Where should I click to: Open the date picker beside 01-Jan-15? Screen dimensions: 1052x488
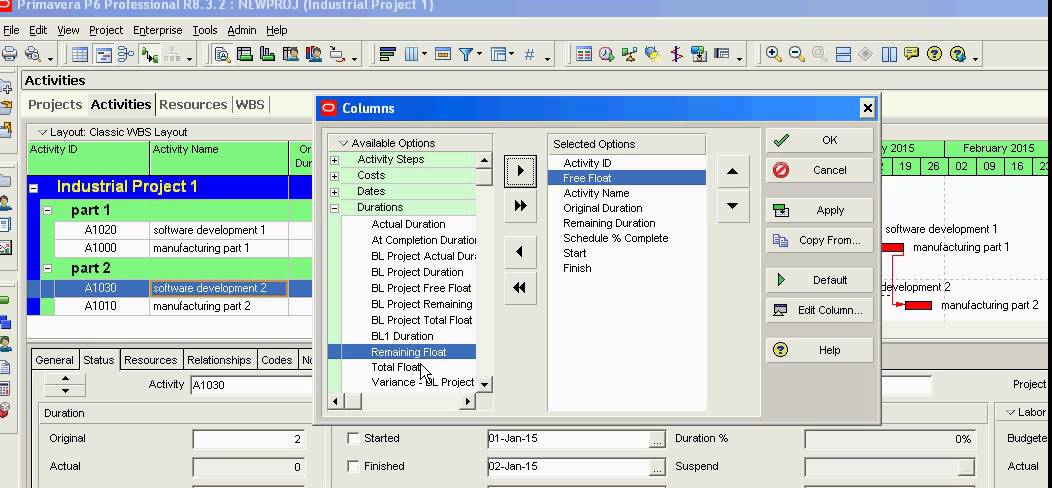pyautogui.click(x=658, y=440)
